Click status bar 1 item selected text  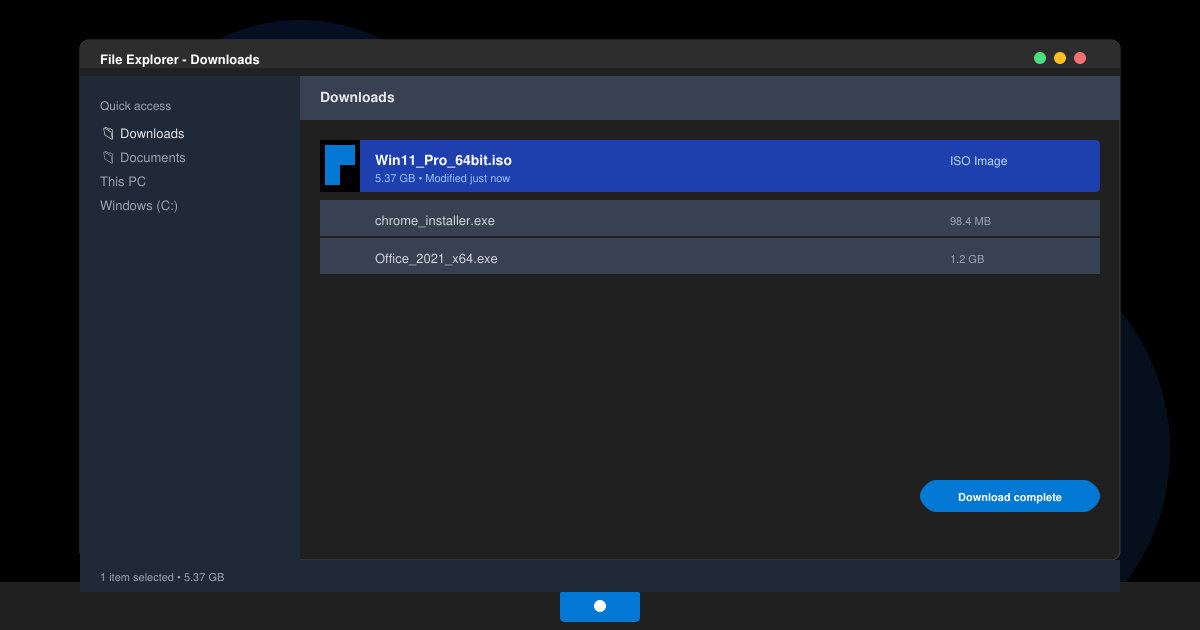coord(162,578)
